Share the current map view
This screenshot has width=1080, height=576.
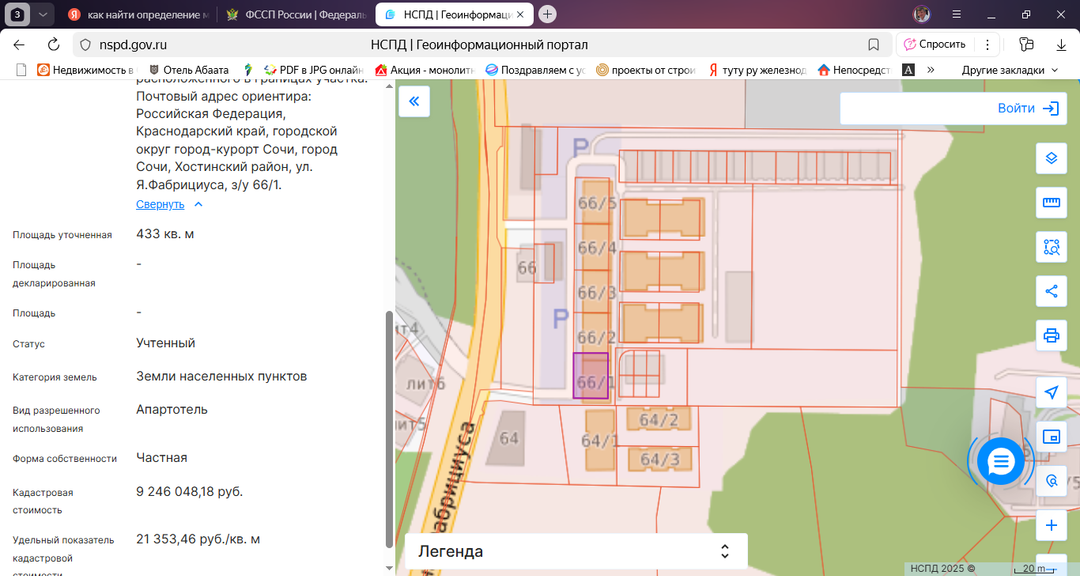[x=1051, y=291]
